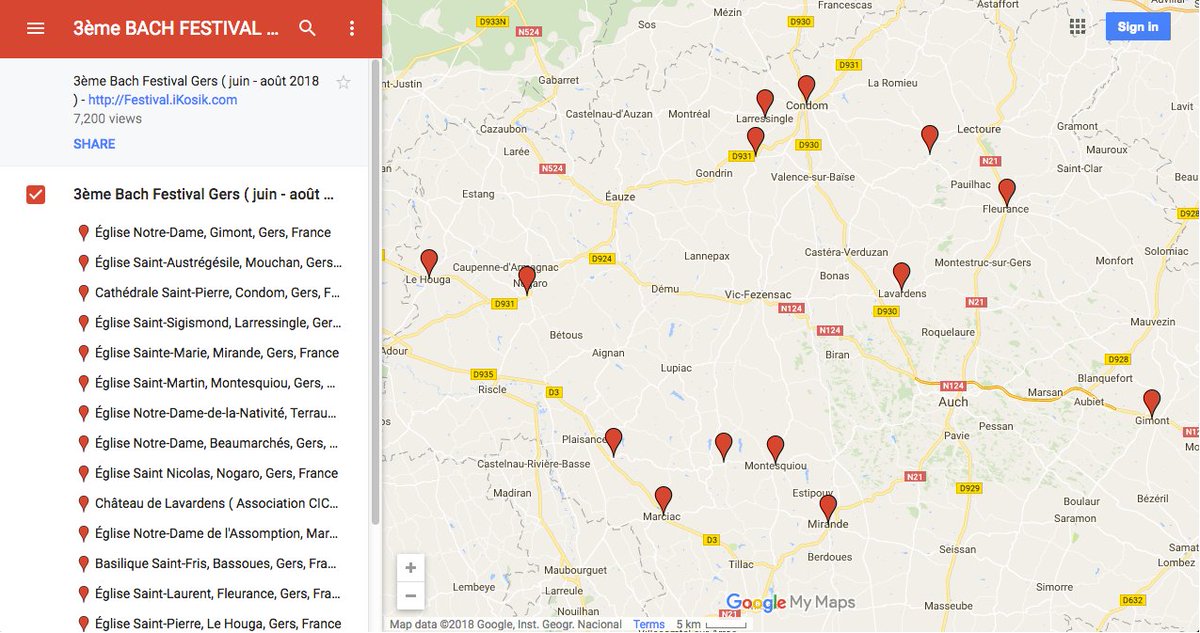The height and width of the screenshot is (633, 1200).
Task: Click the map pin at Mirande
Action: (x=828, y=509)
